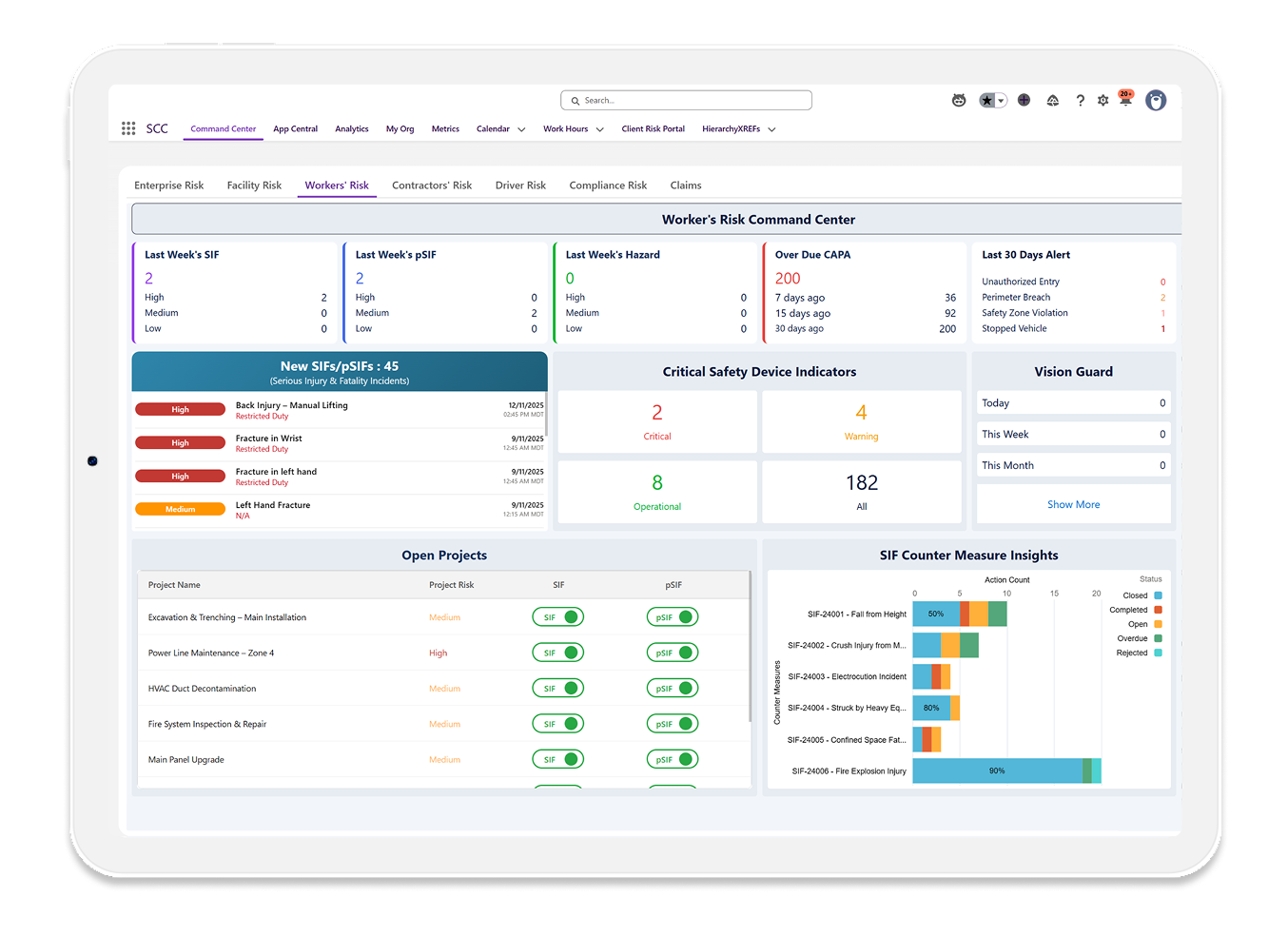
Task: Open the setup gear icon
Action: click(1103, 100)
